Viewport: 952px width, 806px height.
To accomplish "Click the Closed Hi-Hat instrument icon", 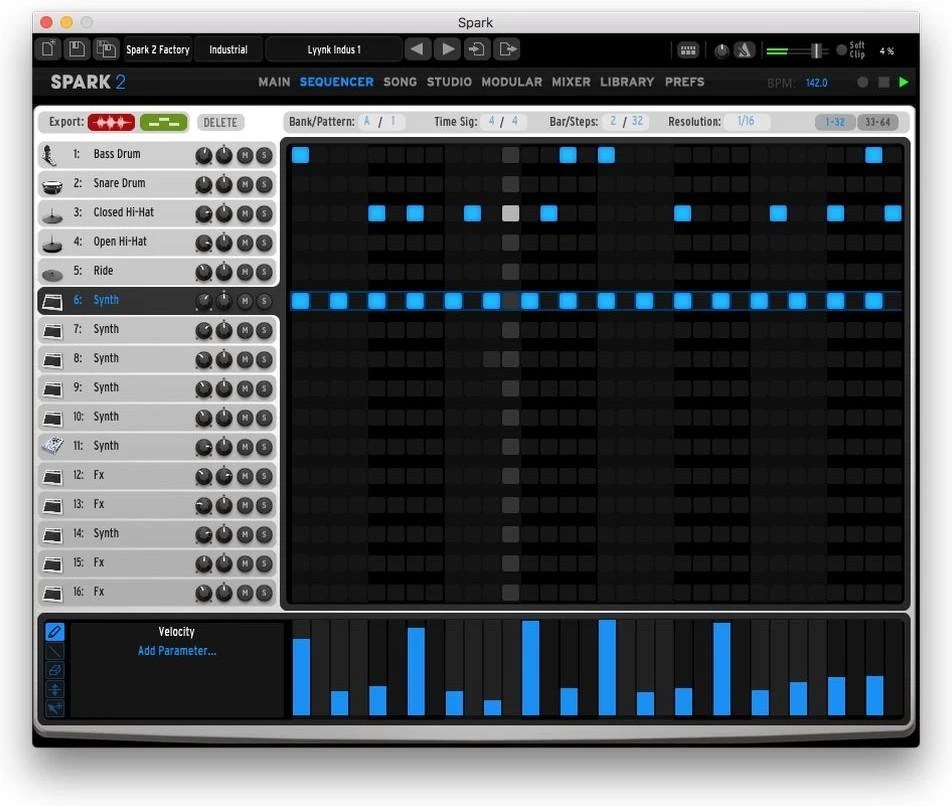I will pyautogui.click(x=52, y=214).
